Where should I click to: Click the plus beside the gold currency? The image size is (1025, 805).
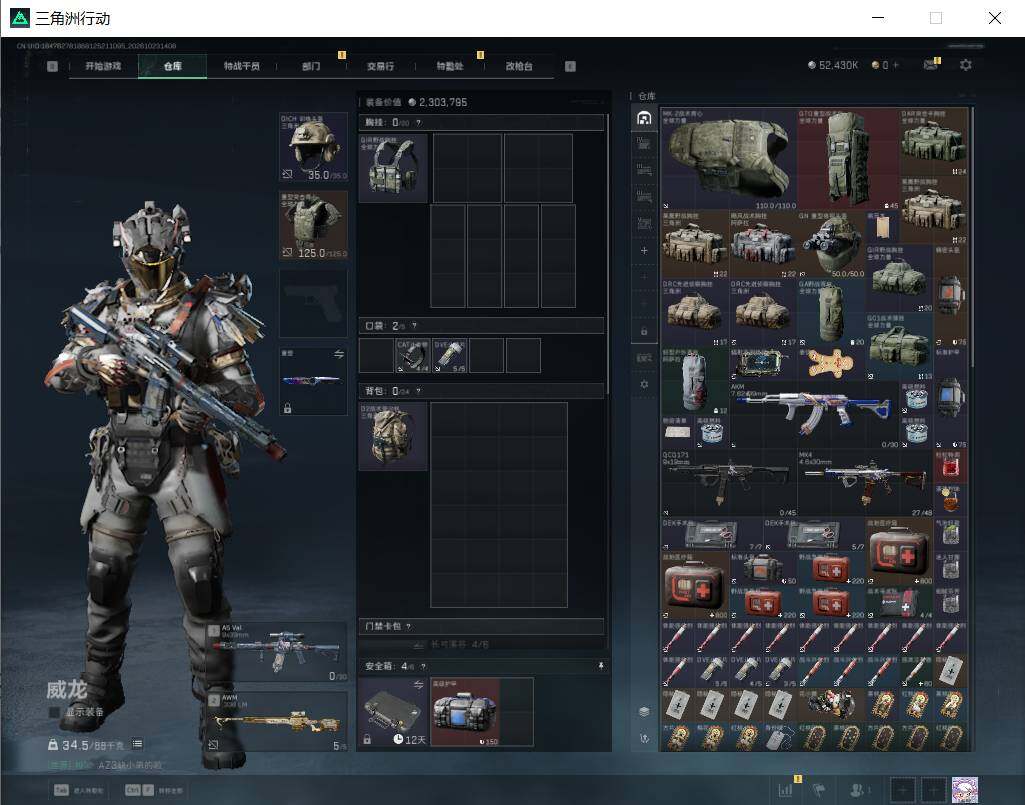click(896, 65)
